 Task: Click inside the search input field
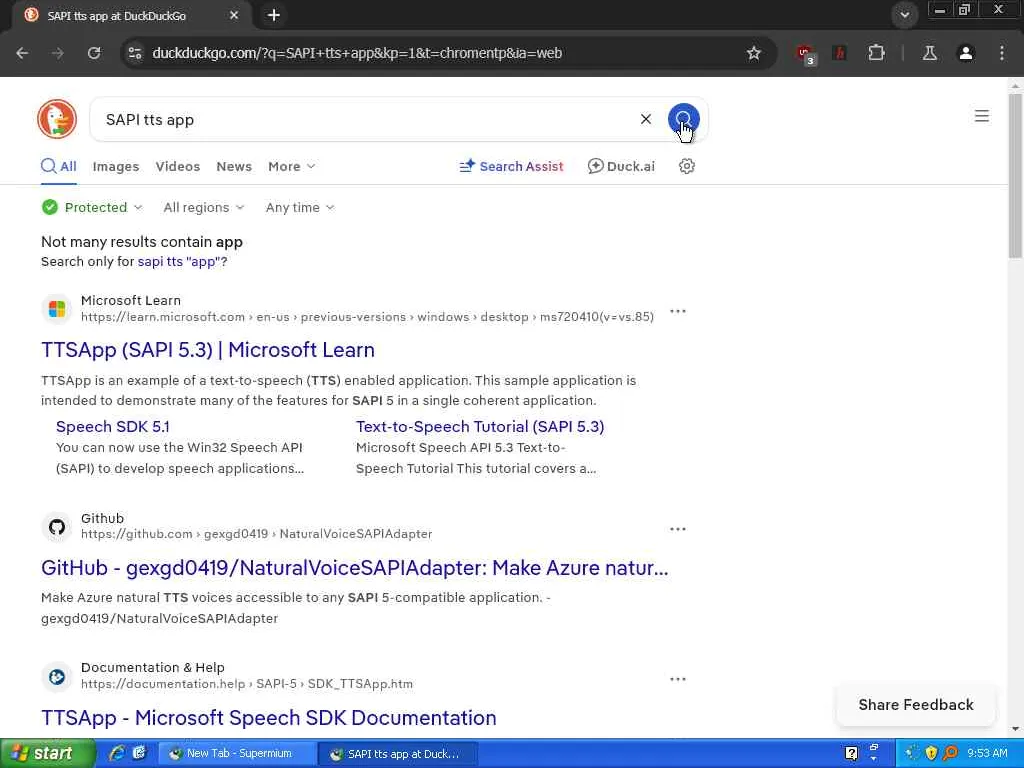366,120
